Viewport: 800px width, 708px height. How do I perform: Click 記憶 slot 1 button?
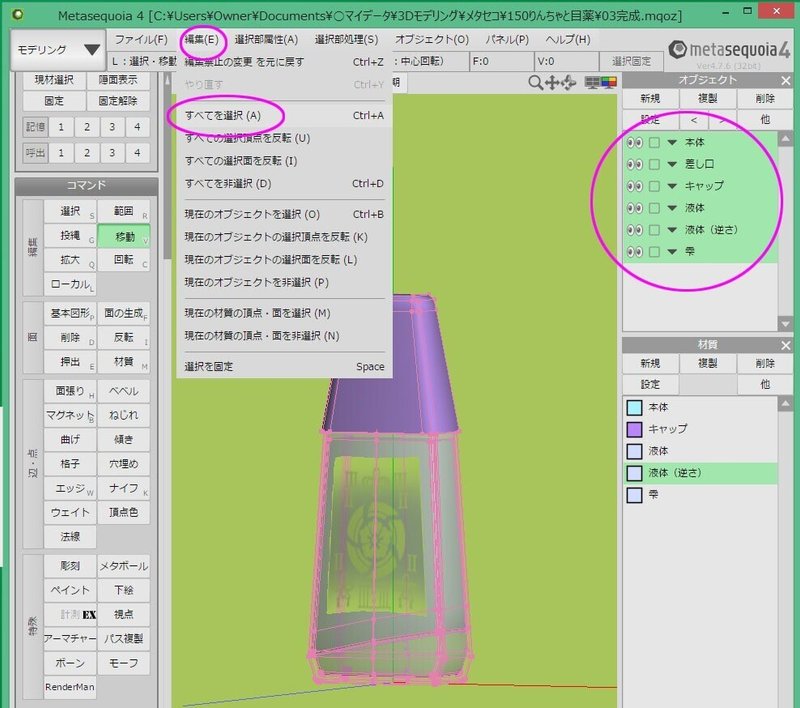point(61,127)
